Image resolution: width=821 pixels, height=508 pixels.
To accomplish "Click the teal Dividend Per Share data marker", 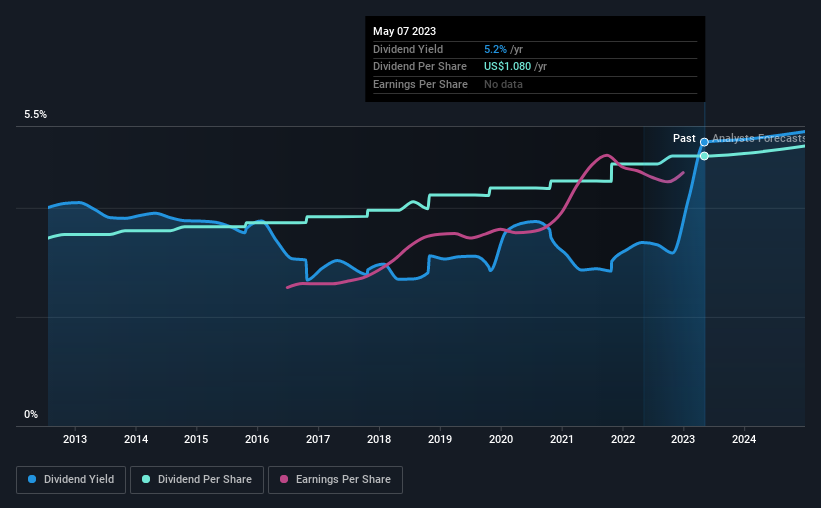I will [704, 156].
